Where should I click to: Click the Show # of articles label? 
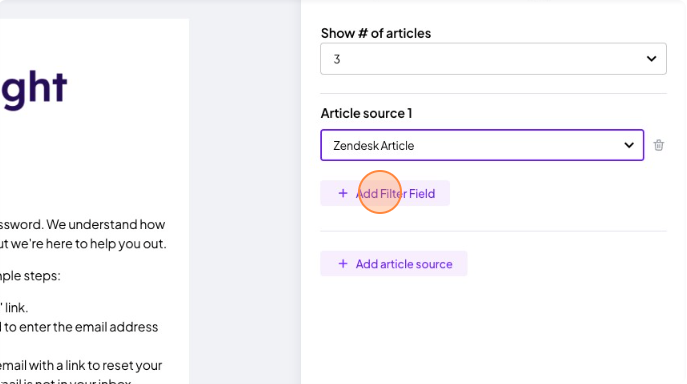tap(376, 33)
